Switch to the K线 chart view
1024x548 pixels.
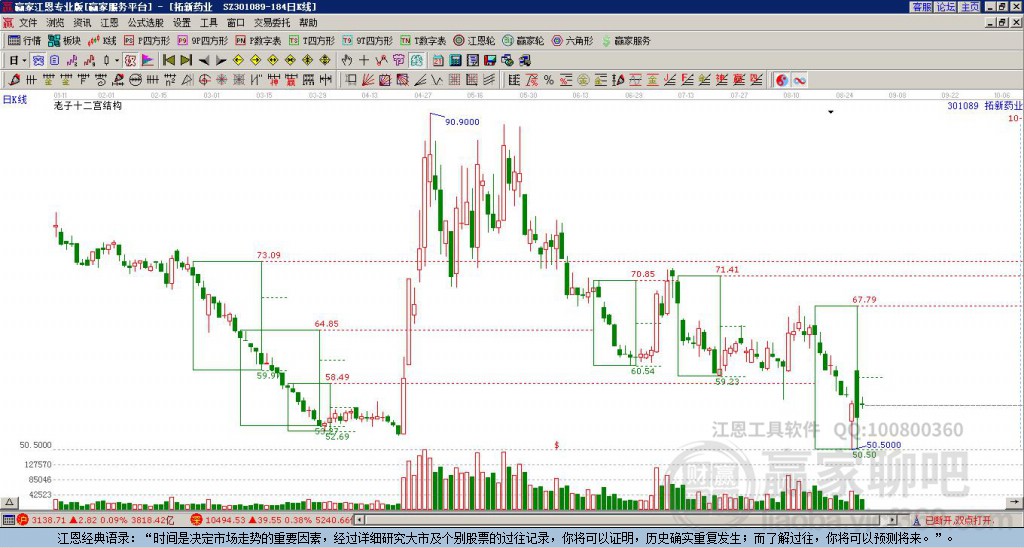pyautogui.click(x=102, y=40)
